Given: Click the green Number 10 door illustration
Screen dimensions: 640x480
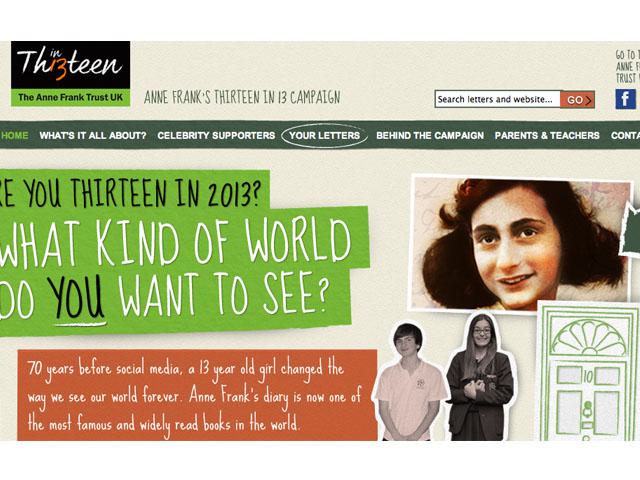Looking at the screenshot, I should (x=589, y=371).
